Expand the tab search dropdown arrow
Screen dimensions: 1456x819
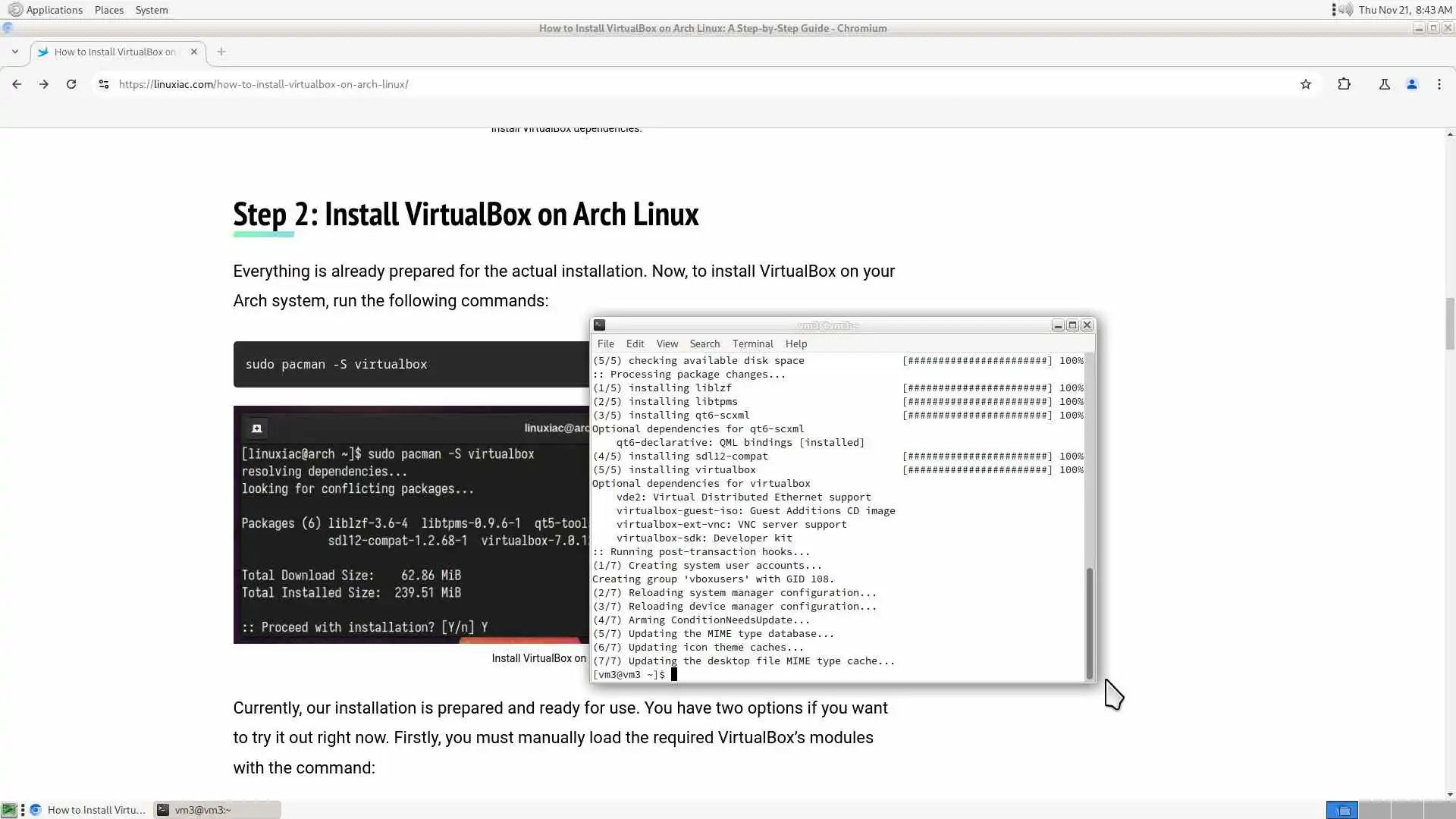[14, 52]
